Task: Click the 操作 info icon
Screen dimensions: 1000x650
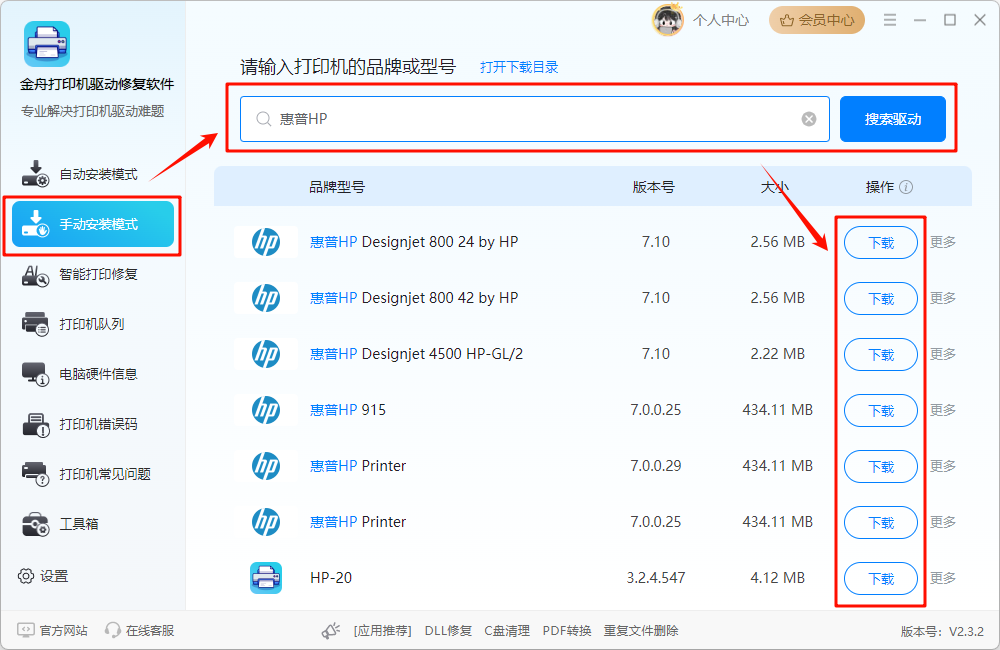Action: click(x=906, y=187)
